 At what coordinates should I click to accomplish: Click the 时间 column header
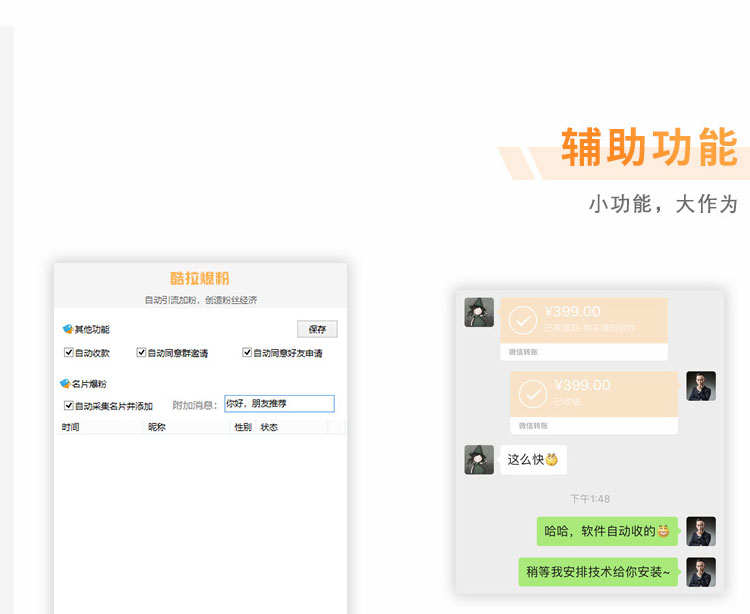[x=70, y=427]
